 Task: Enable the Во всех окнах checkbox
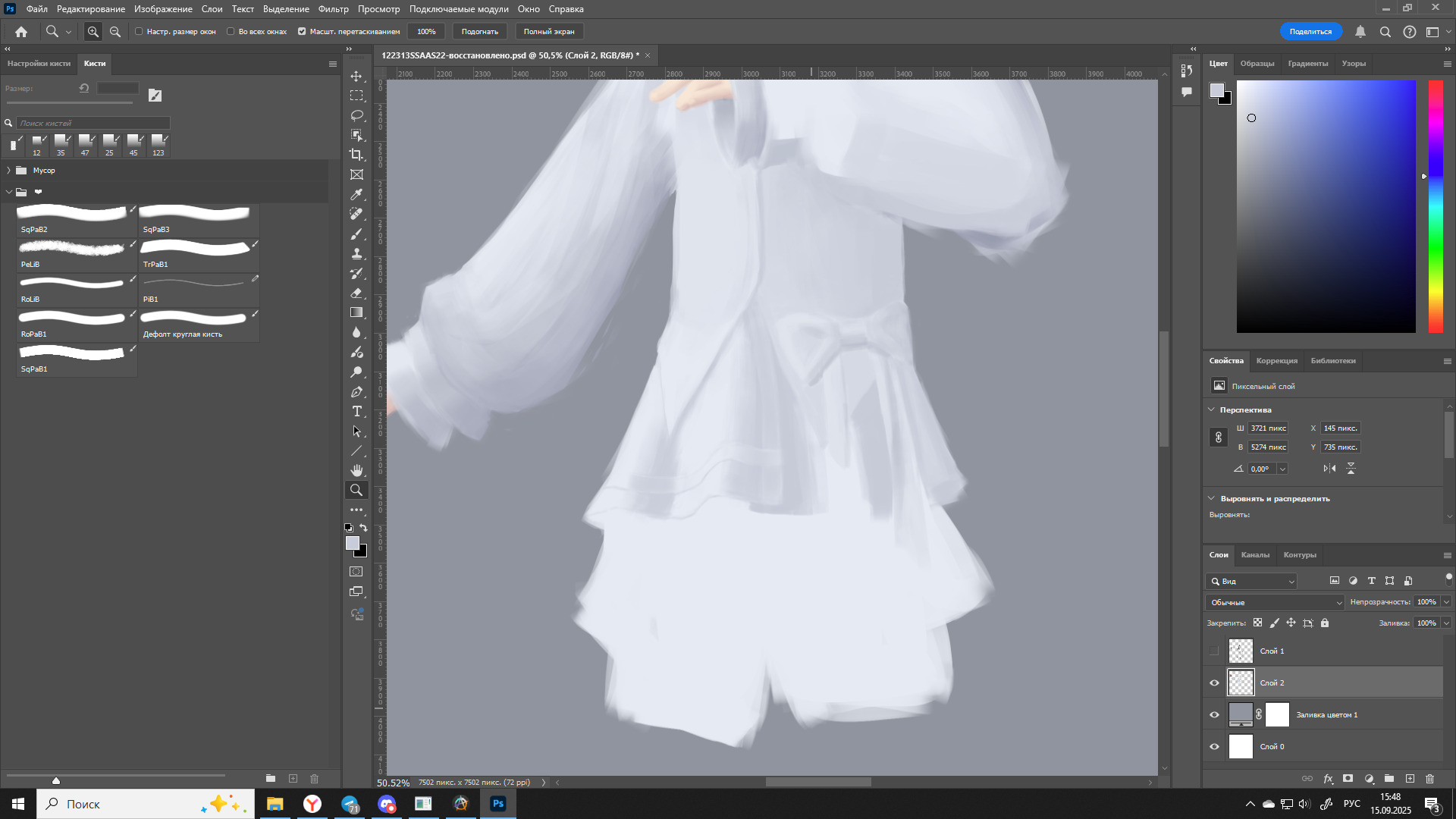(231, 32)
